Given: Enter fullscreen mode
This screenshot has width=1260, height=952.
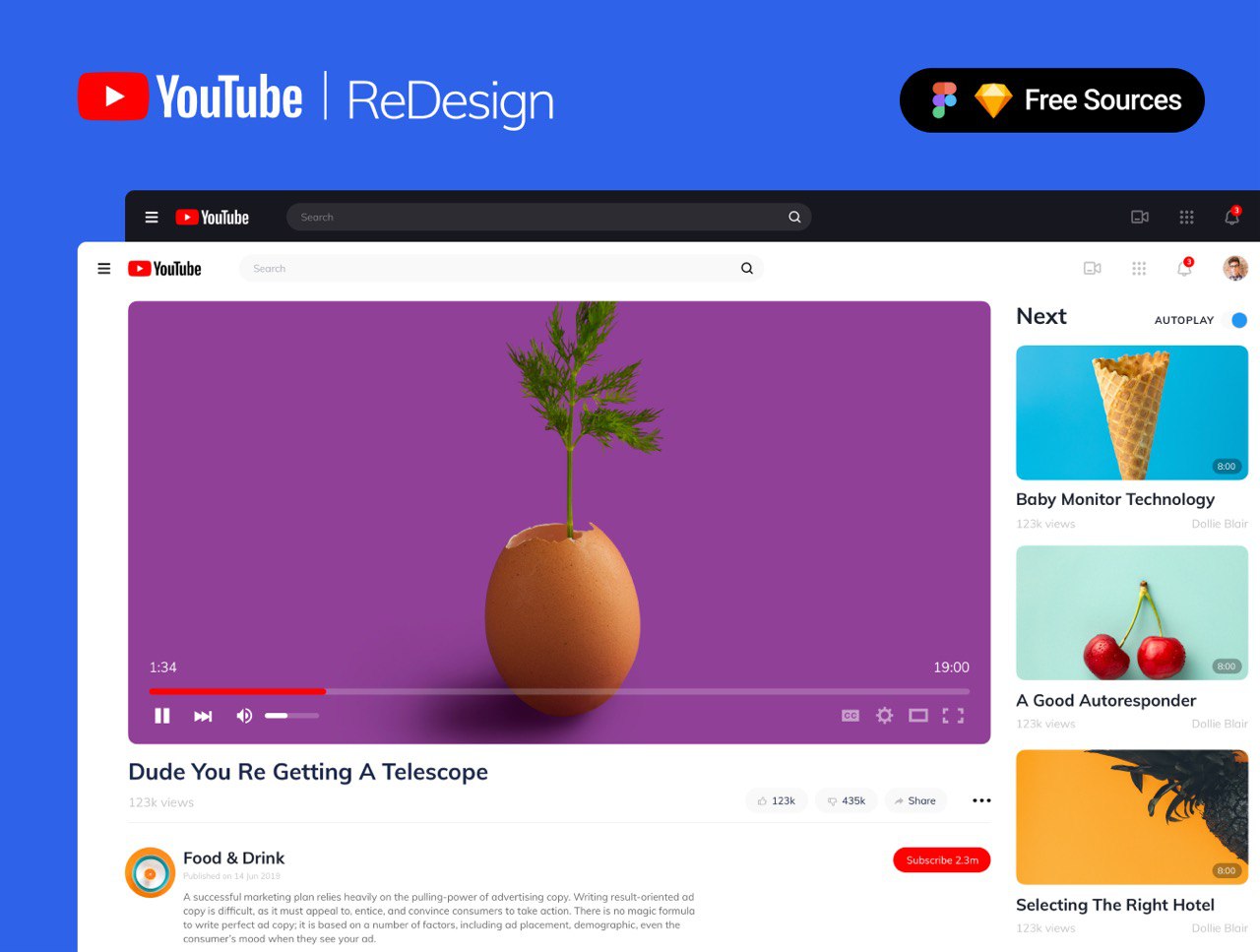Looking at the screenshot, I should pos(953,716).
